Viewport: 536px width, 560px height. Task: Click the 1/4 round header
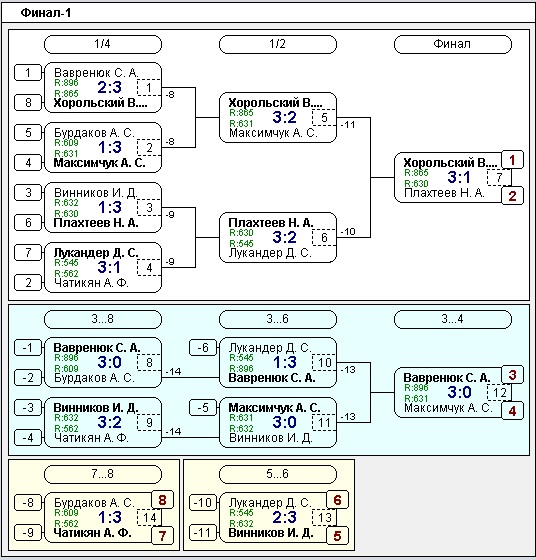coord(103,44)
